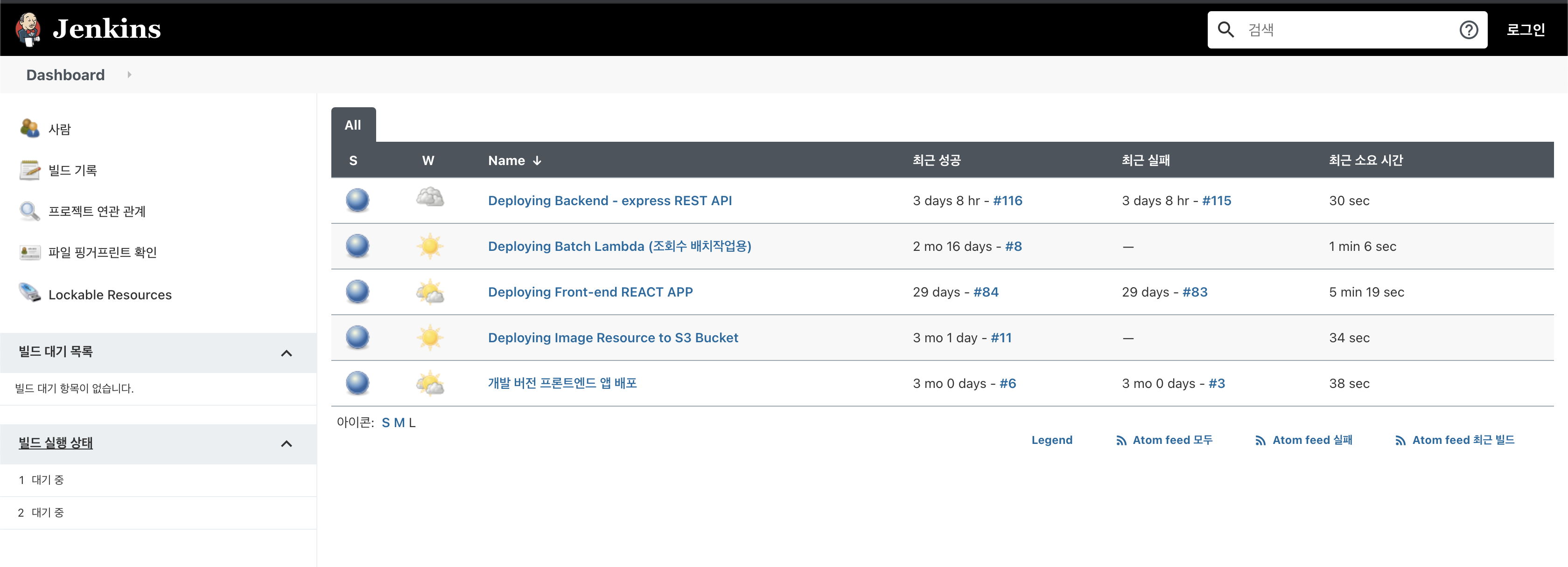Sort by 최근 성공 column header
Screen dimensions: 1568x567
click(936, 160)
